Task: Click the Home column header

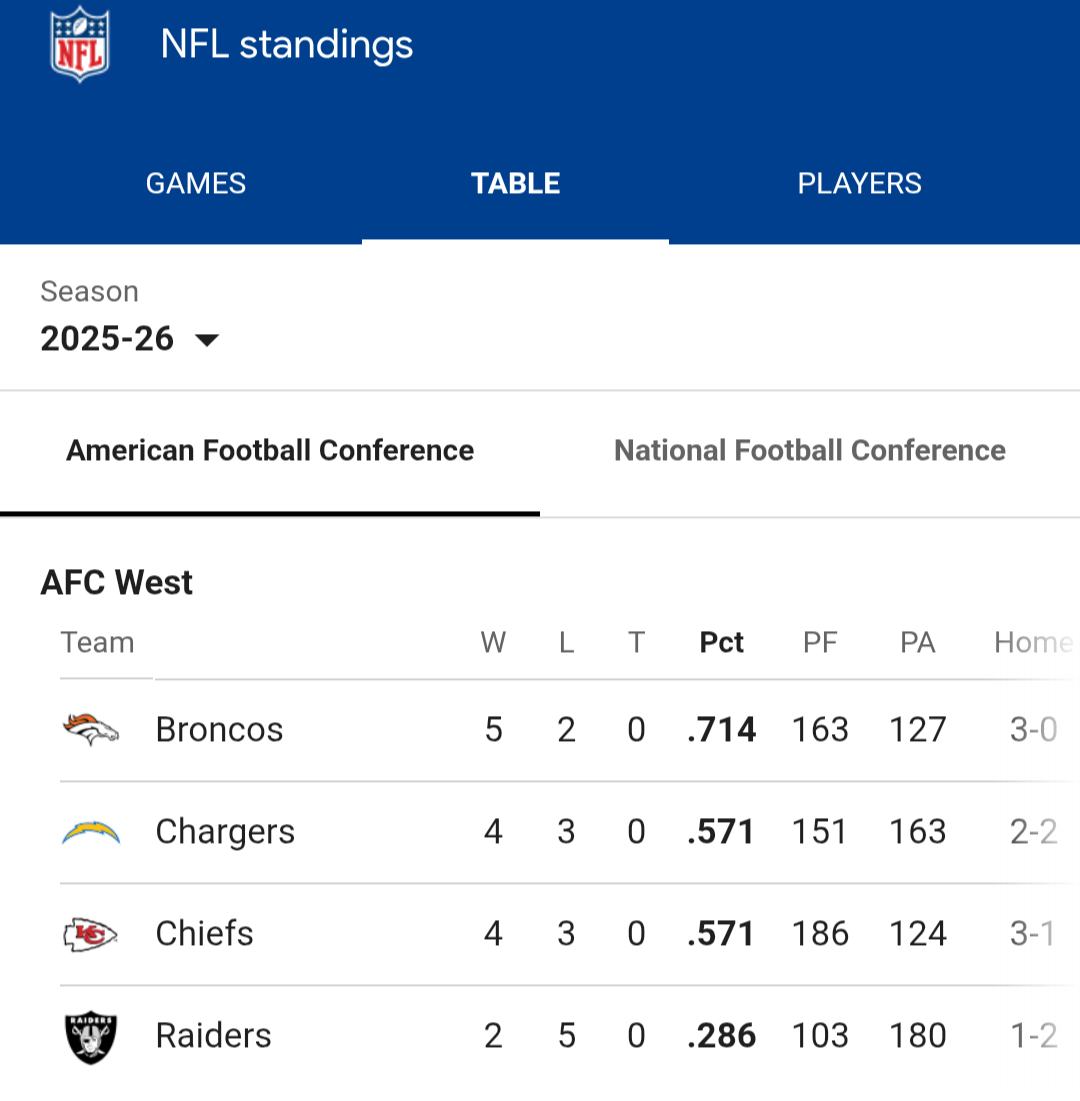Action: (1032, 642)
